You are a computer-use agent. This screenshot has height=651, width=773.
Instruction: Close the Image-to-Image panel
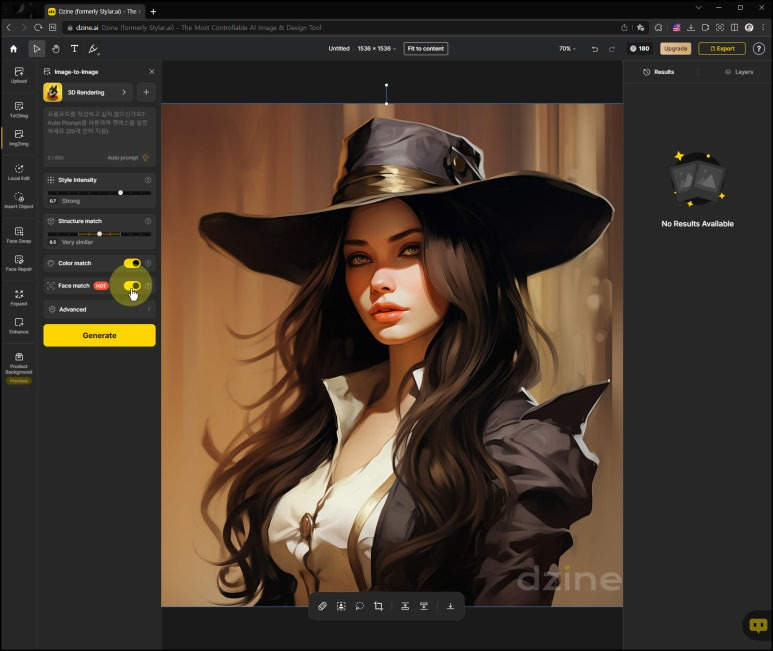point(152,72)
